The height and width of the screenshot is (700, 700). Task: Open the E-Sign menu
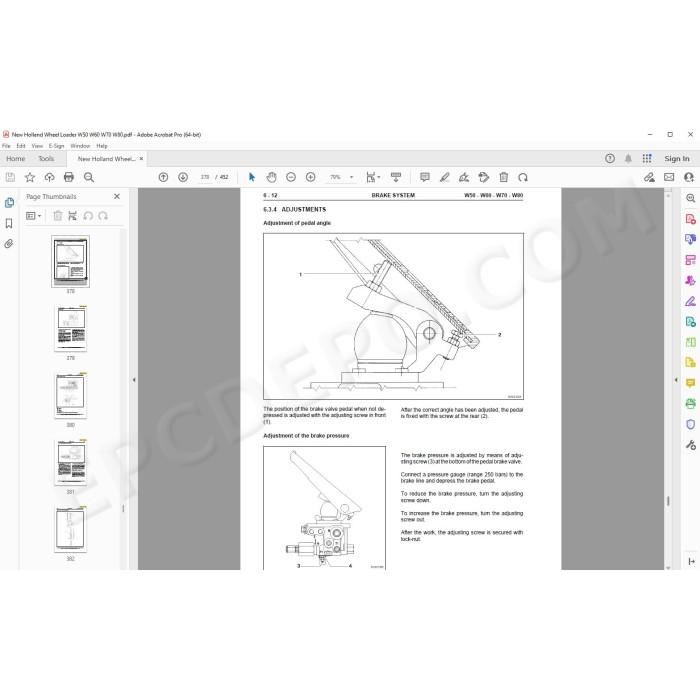click(x=57, y=146)
